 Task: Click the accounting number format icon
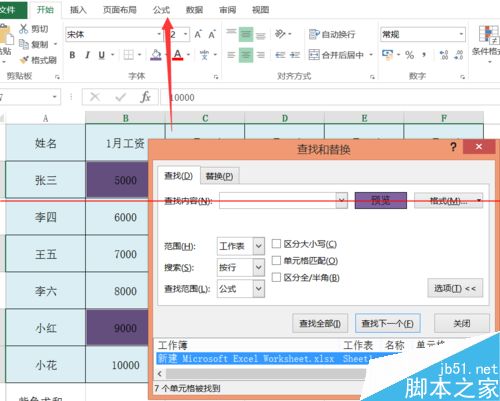pyautogui.click(x=387, y=55)
